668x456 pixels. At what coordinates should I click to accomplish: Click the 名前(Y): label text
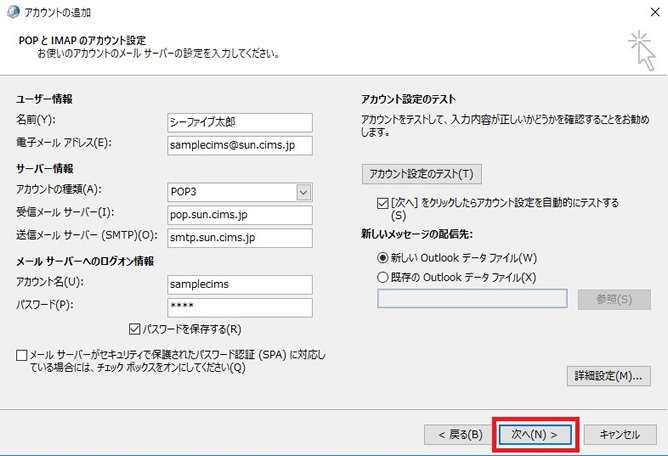coord(36,120)
